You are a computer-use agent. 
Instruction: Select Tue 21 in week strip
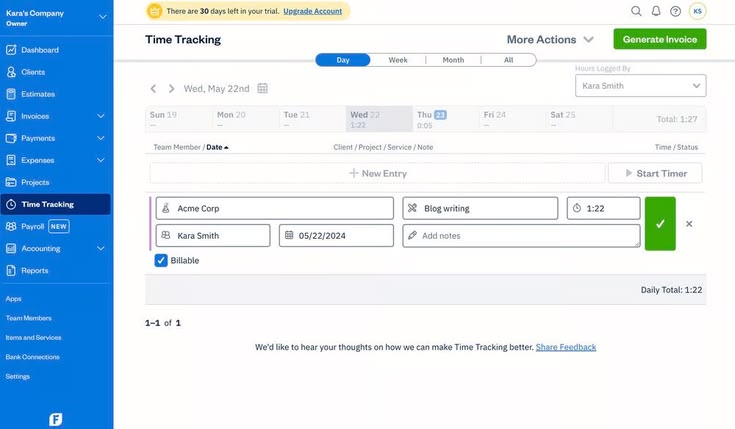tap(312, 119)
